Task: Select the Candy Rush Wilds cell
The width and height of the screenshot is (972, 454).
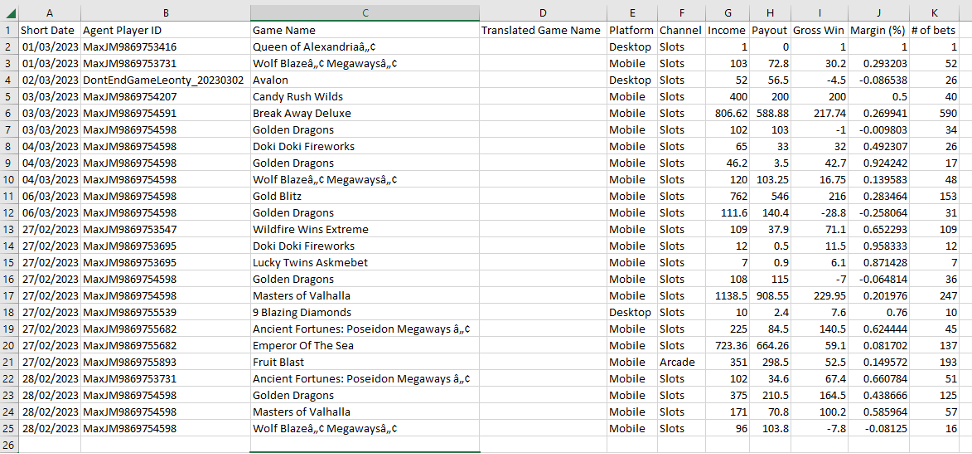Action: point(364,97)
